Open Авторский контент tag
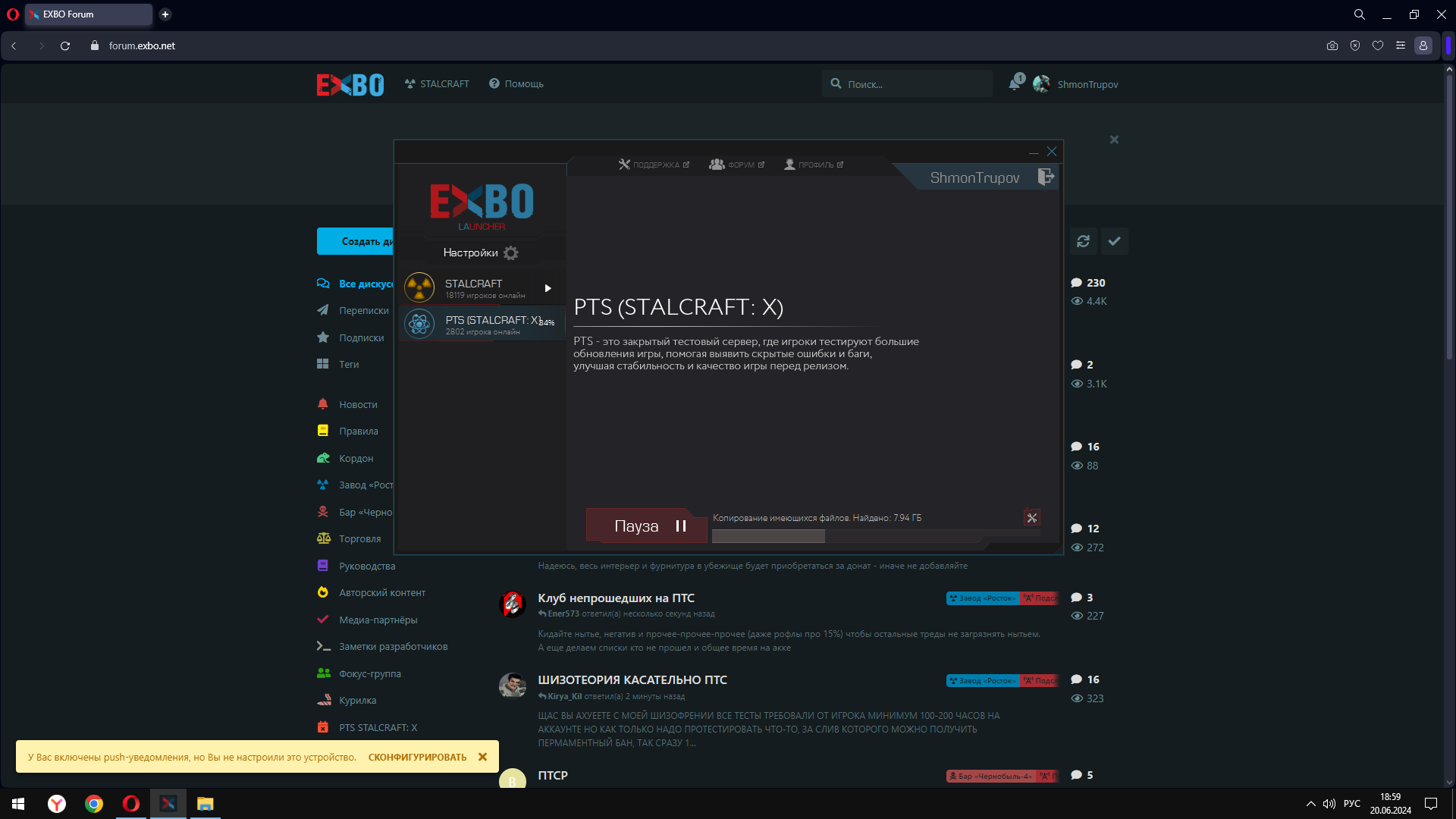The width and height of the screenshot is (1456, 819). point(372,592)
